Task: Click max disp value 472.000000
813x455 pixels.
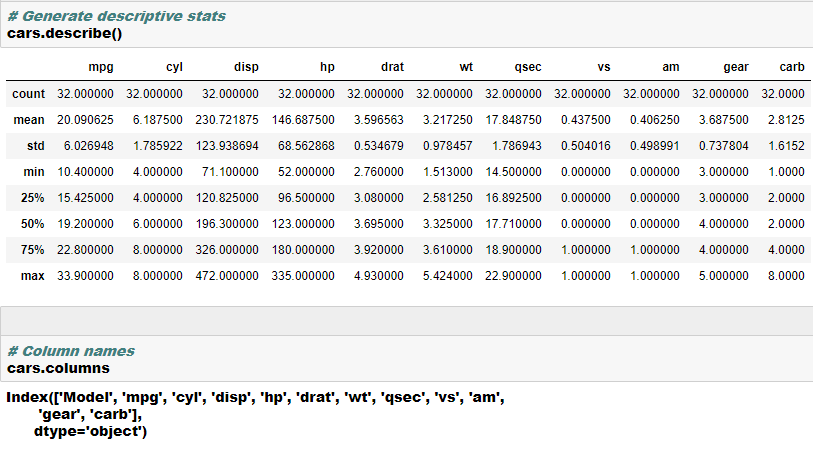Action: coord(227,276)
